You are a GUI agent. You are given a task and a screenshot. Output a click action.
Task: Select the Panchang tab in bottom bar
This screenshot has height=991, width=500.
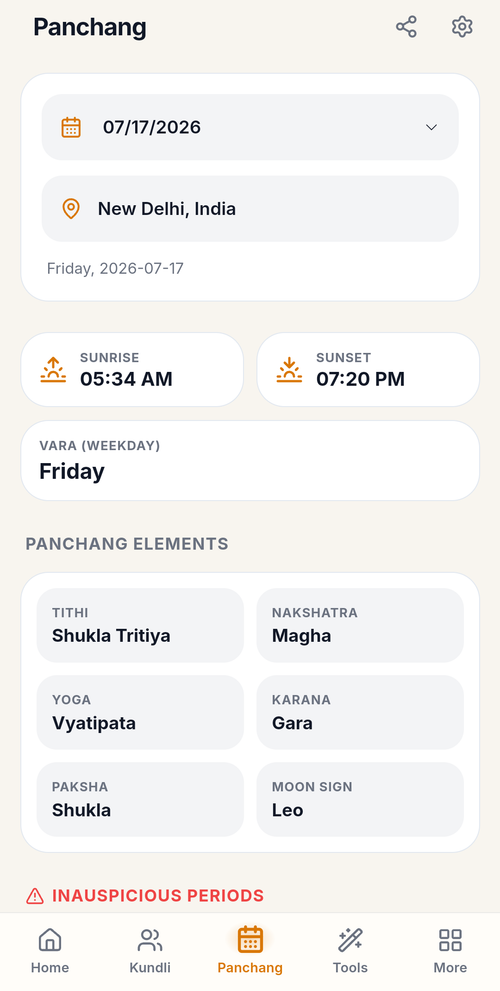pos(250,951)
